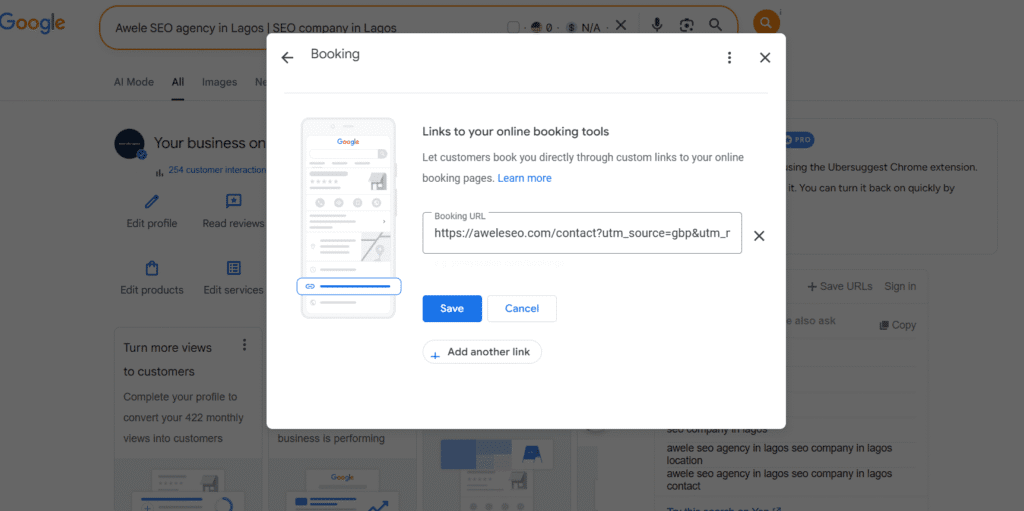Toggle the checkbox in the search bar
Image resolution: width=1024 pixels, height=511 pixels.
(x=513, y=27)
